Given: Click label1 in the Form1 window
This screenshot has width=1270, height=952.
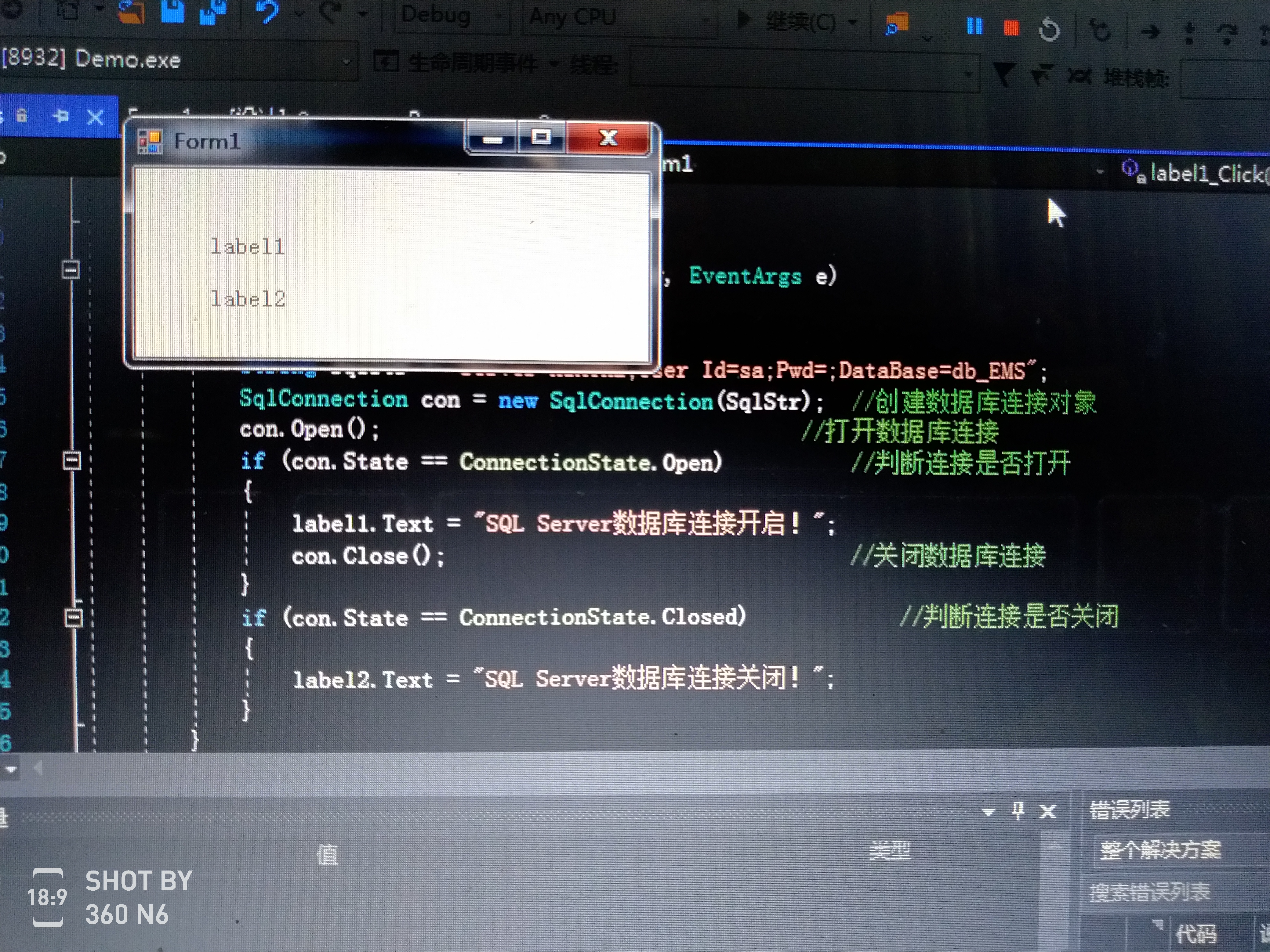Looking at the screenshot, I should 248,247.
